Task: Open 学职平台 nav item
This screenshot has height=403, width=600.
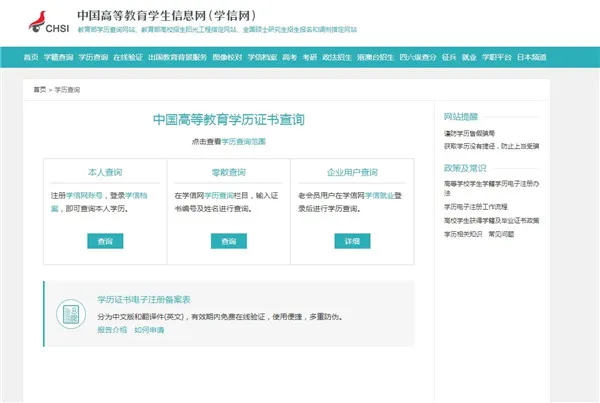Action: click(x=497, y=57)
